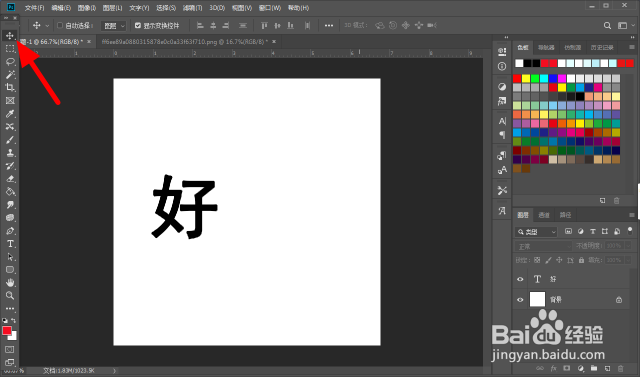Delete layer using Layers panel trash icon
This screenshot has width=640, height=377.
[x=620, y=368]
